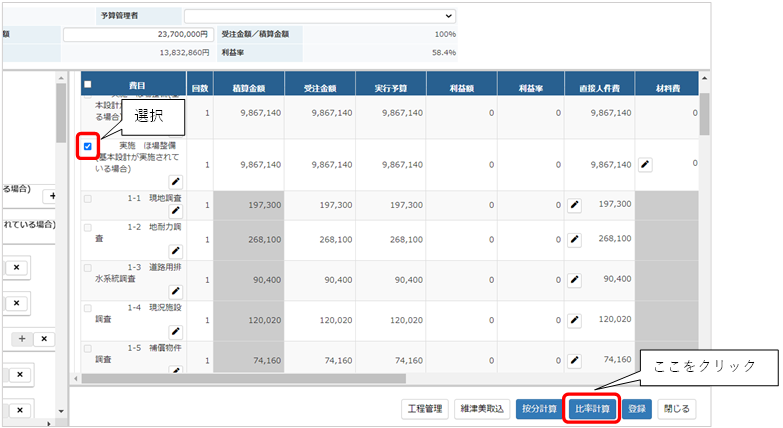Click pencil icon under 1-1 現地調査 item
Screen dimensions: 783x428
175,211
